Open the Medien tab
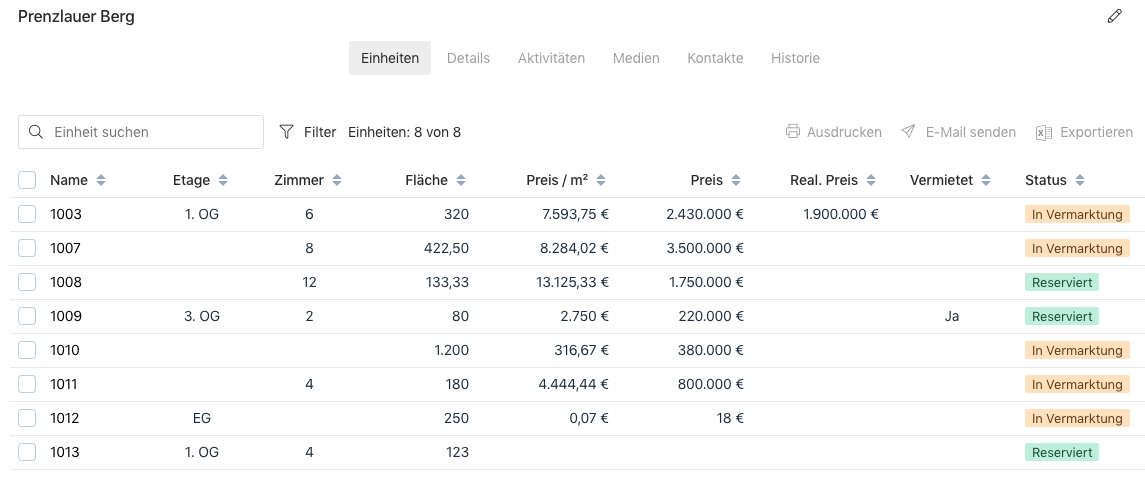The image size is (1145, 487). (x=636, y=58)
